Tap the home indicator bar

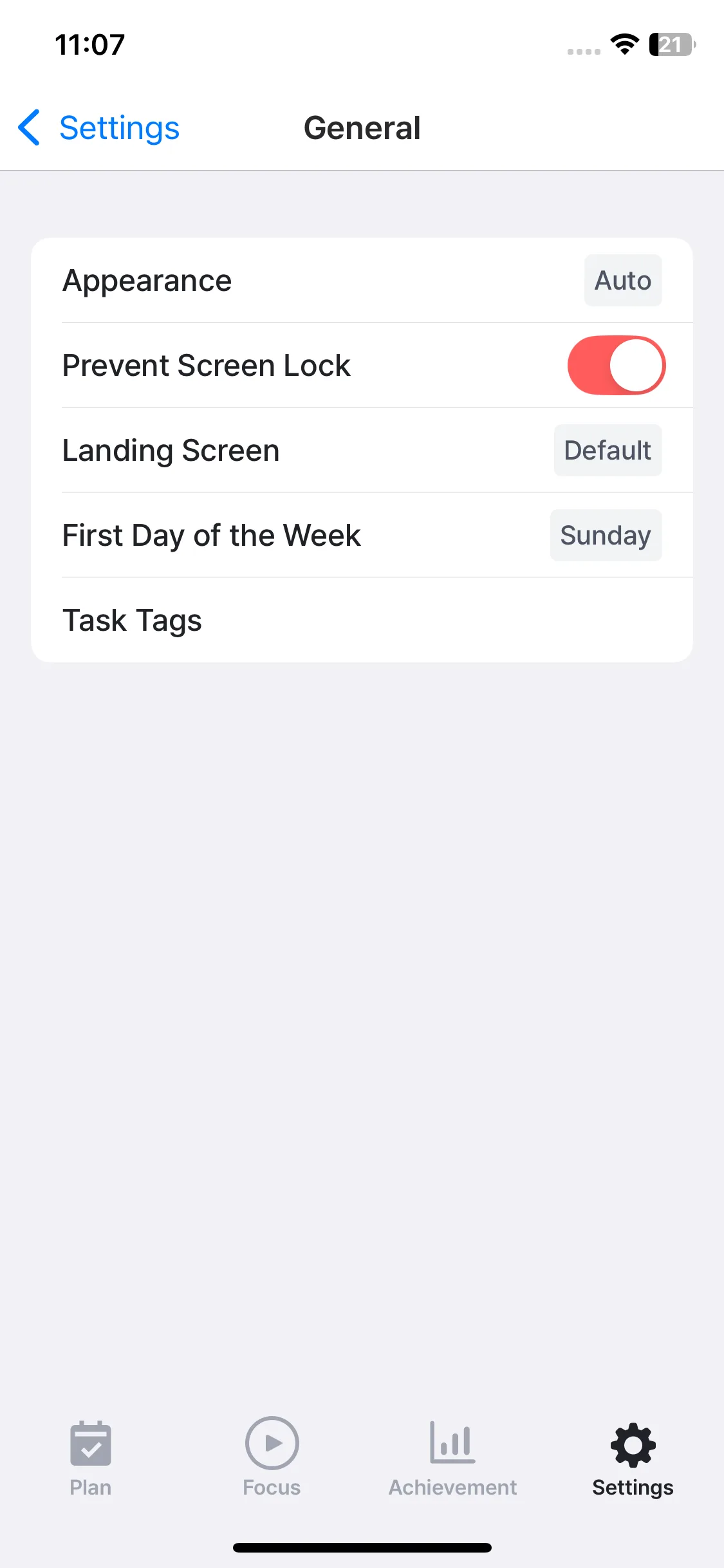362,1547
